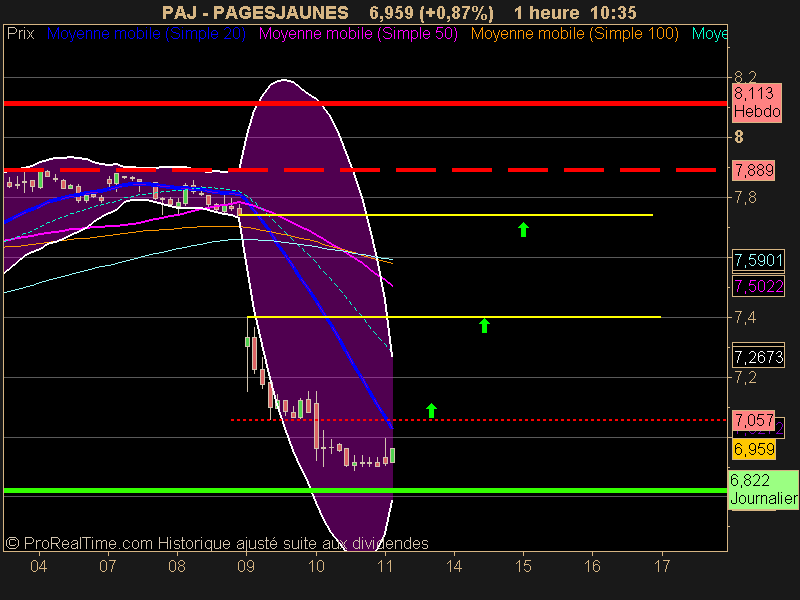The height and width of the screenshot is (600, 800).
Task: Click the bold 8 price axis tick
Action: pos(739,137)
